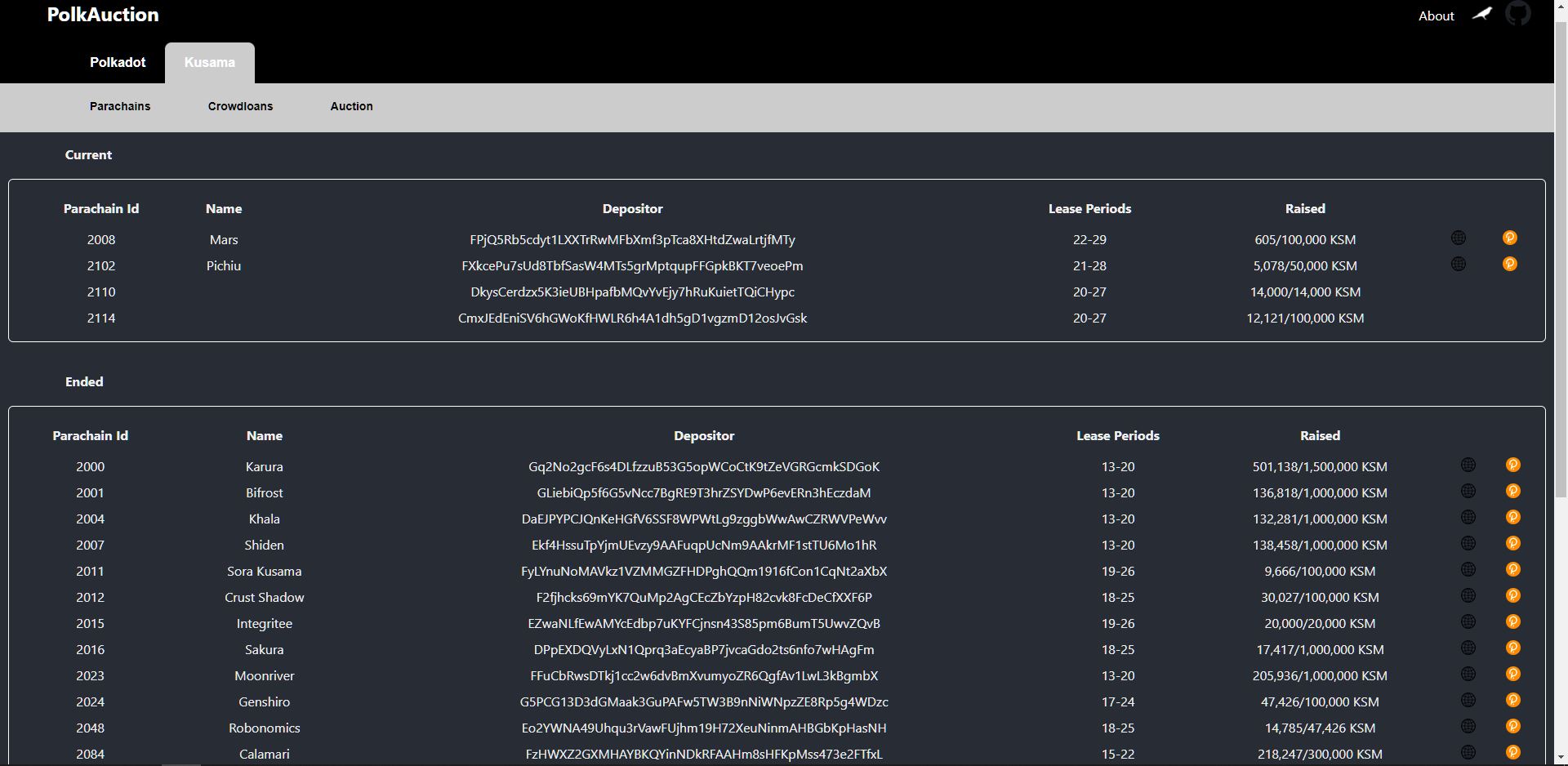Open website globe icon for Khala

[1468, 517]
